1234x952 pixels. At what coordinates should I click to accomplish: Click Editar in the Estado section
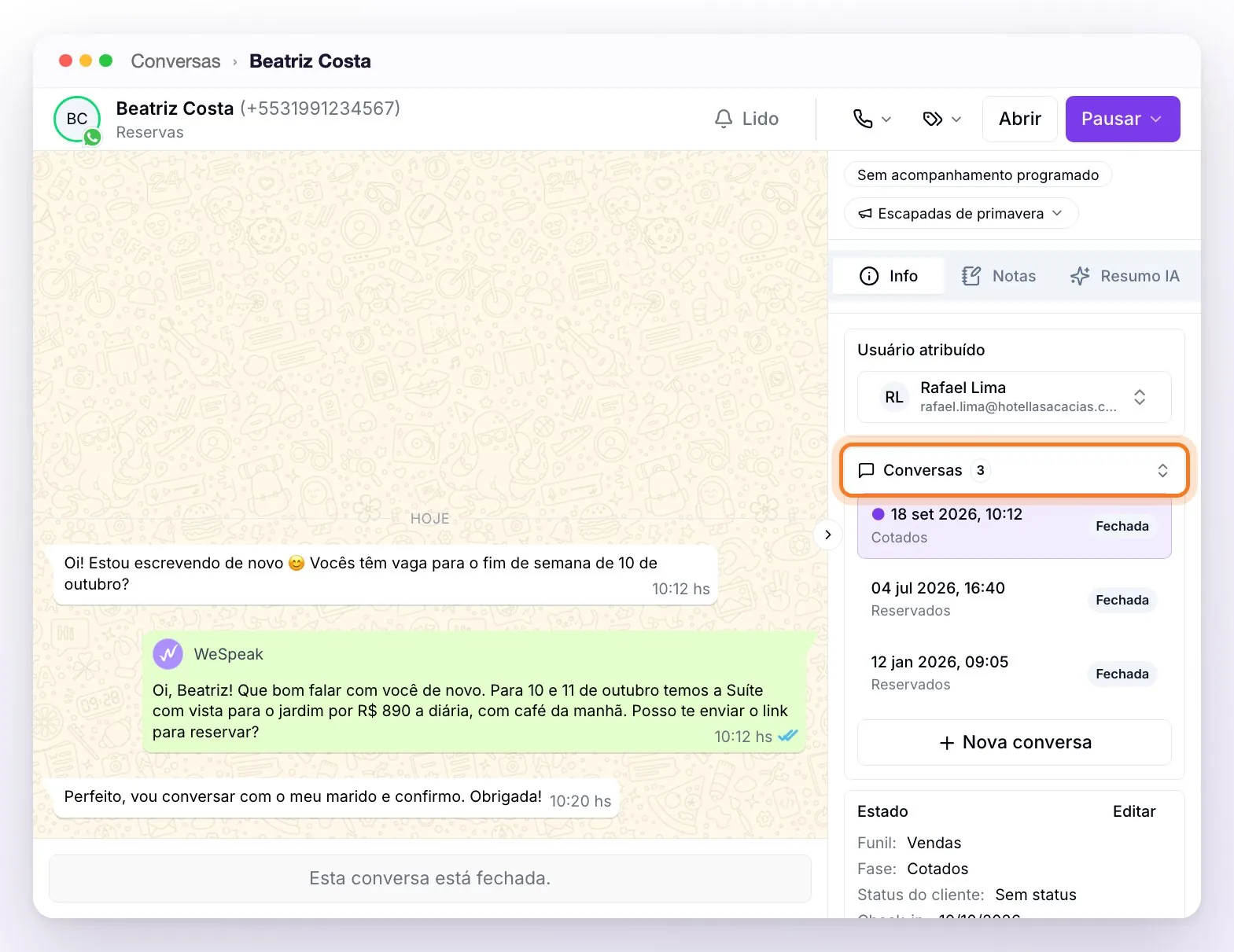tap(1134, 811)
